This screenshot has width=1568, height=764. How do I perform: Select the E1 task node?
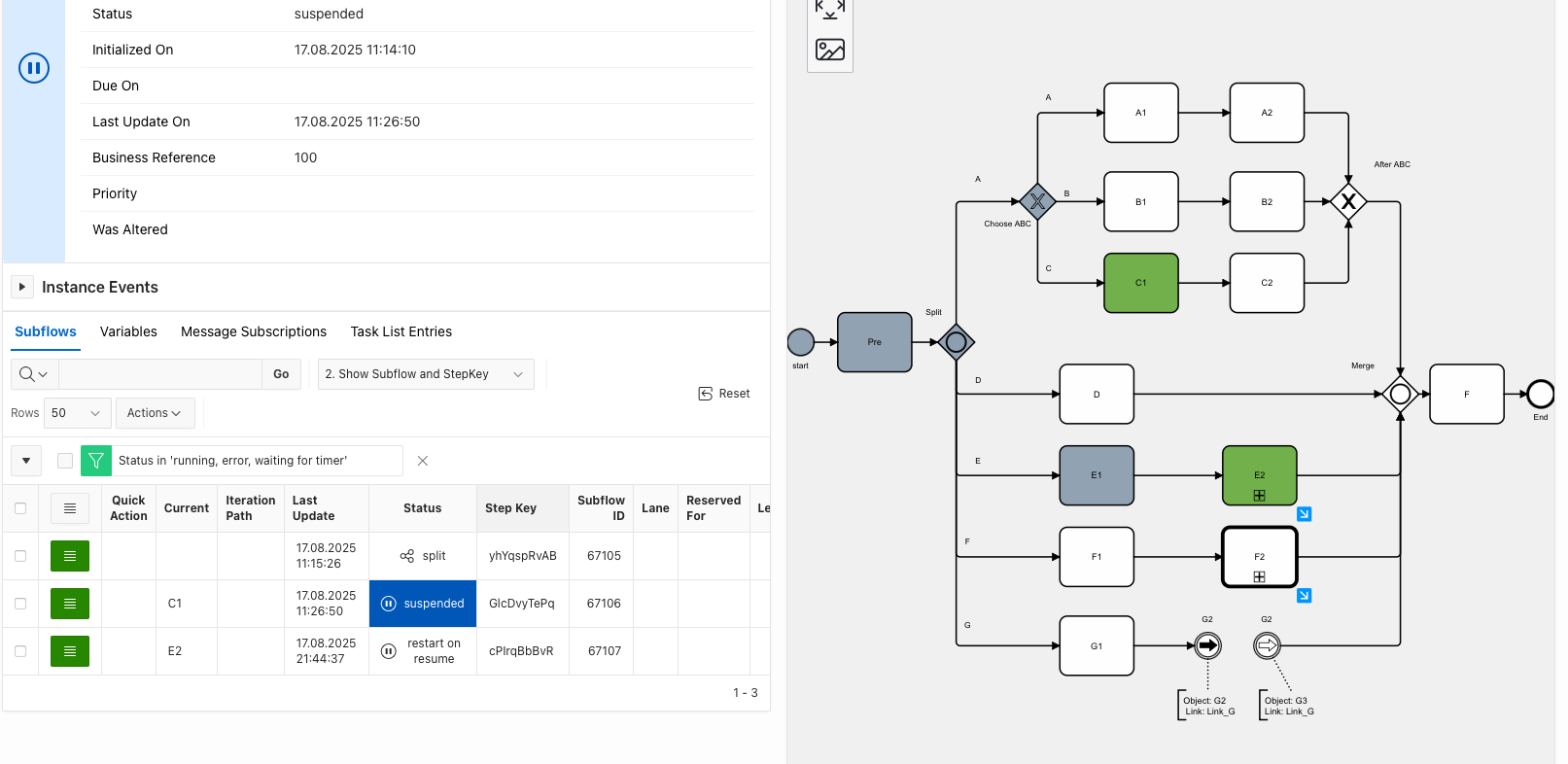coord(1097,475)
